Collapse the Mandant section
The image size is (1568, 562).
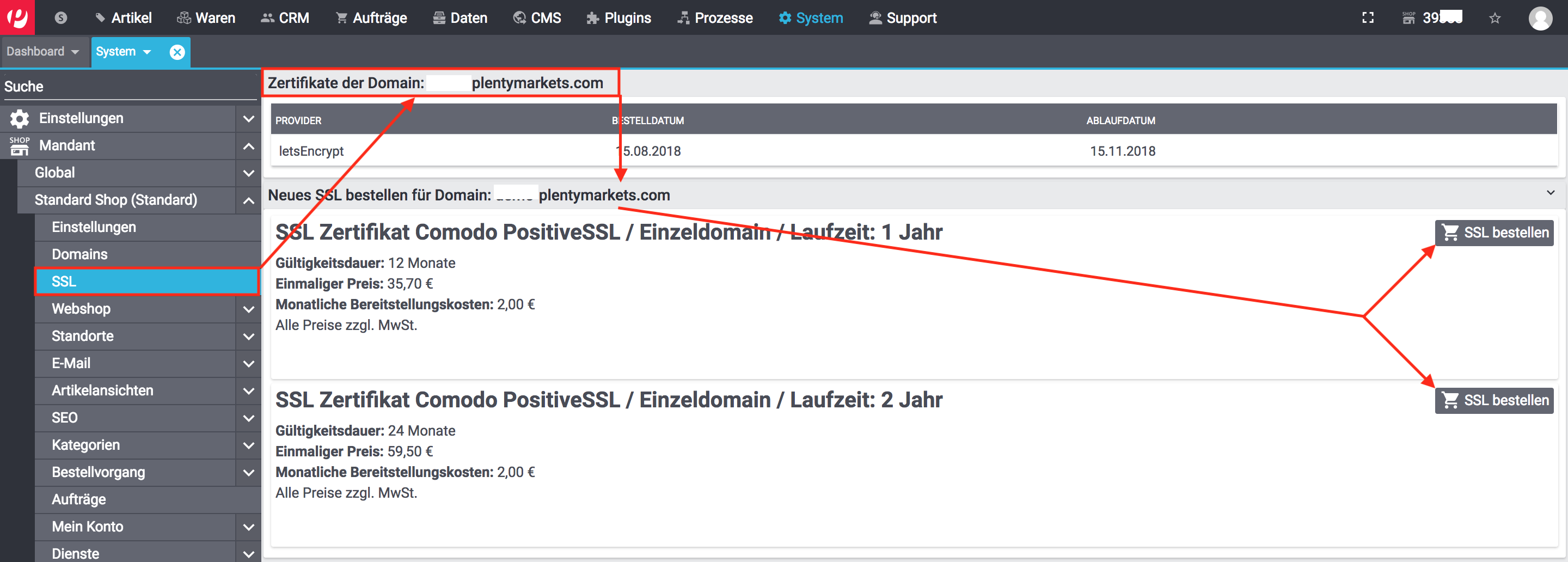pyautogui.click(x=248, y=145)
